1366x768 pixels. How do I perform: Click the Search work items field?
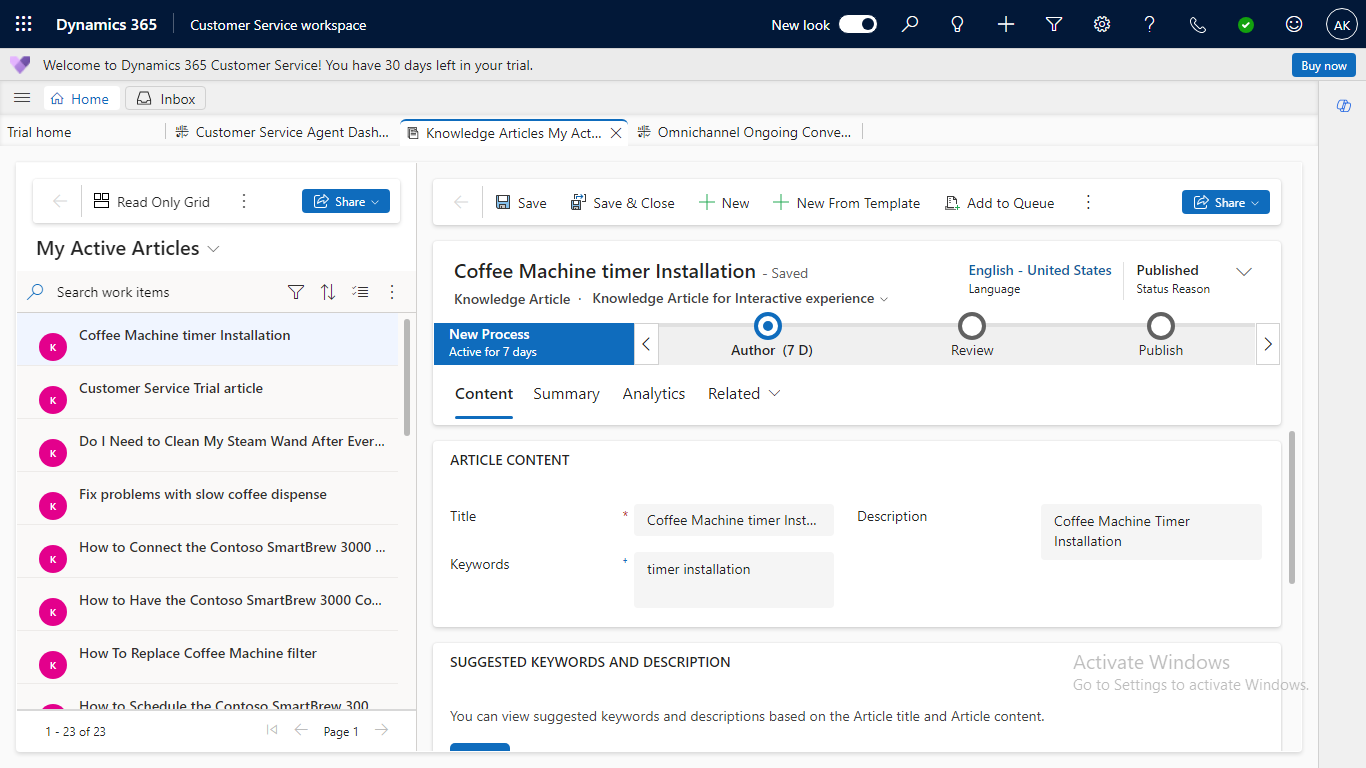click(160, 292)
